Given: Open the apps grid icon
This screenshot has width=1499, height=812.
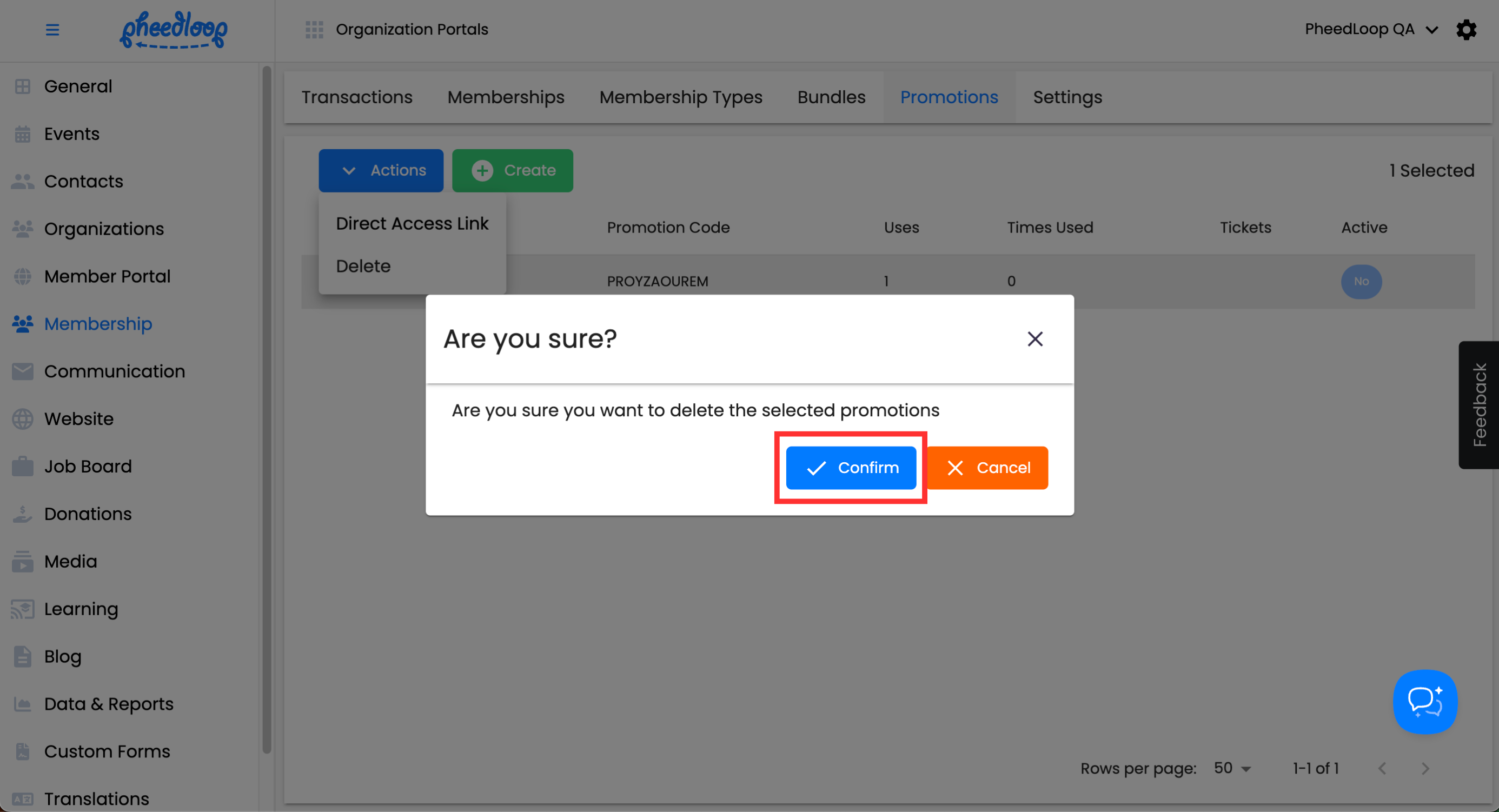Looking at the screenshot, I should click(314, 29).
